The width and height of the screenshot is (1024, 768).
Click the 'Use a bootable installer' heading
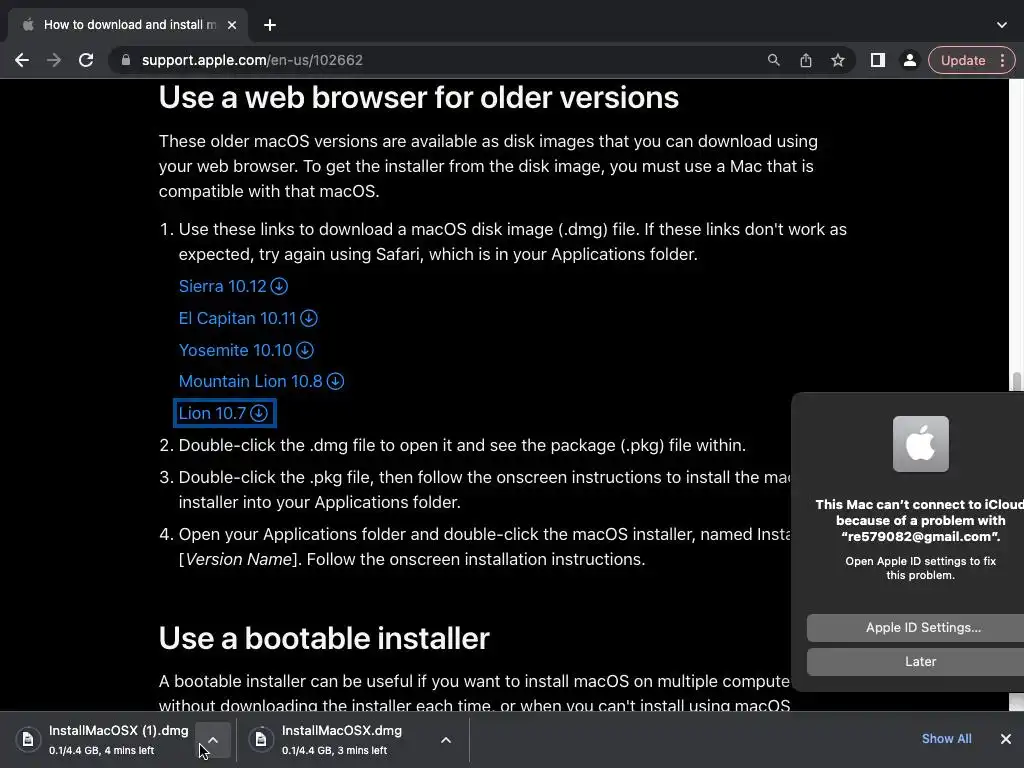[324, 638]
